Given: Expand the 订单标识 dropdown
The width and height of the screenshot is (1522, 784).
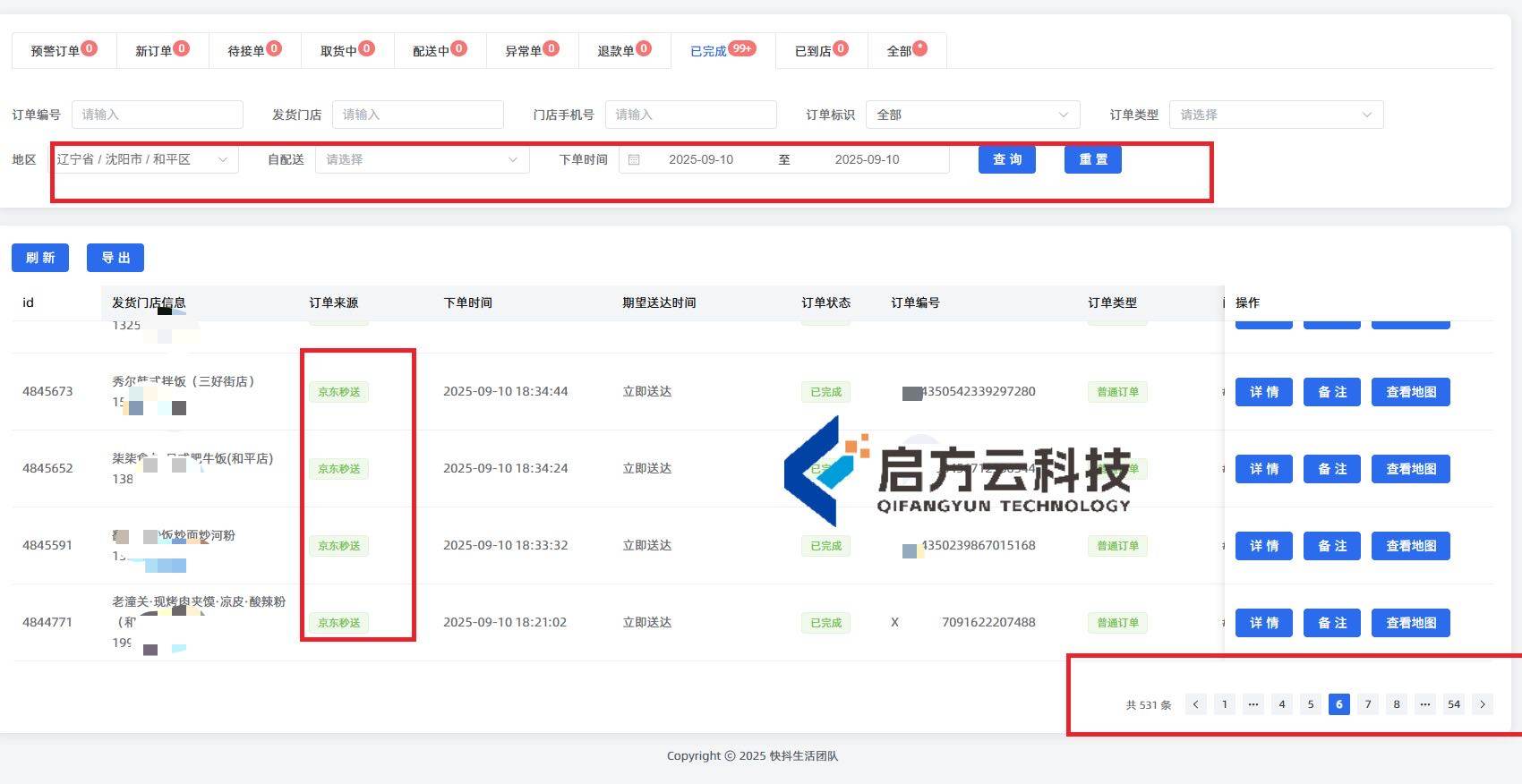Looking at the screenshot, I should pyautogui.click(x=973, y=115).
